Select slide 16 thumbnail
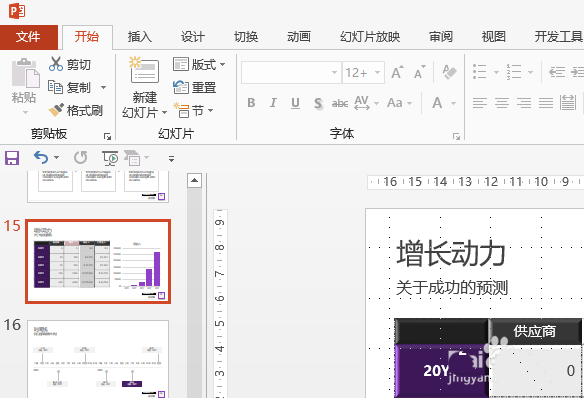Screen dimensions: 584x398 point(98,359)
